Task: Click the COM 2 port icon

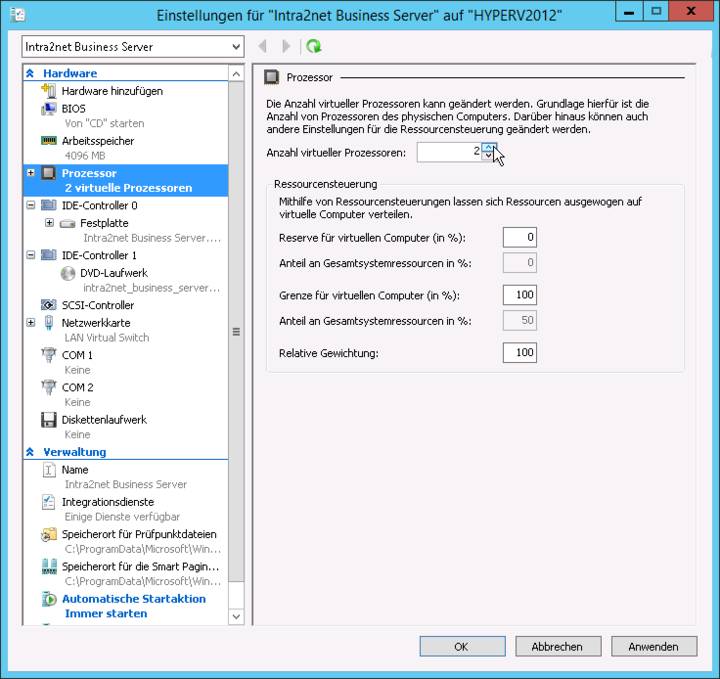Action: pos(49,387)
